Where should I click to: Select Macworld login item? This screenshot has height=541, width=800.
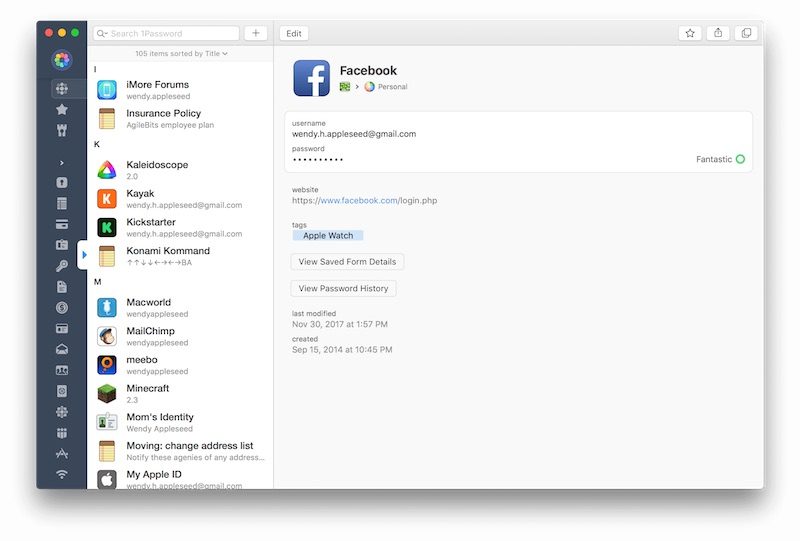(x=181, y=307)
